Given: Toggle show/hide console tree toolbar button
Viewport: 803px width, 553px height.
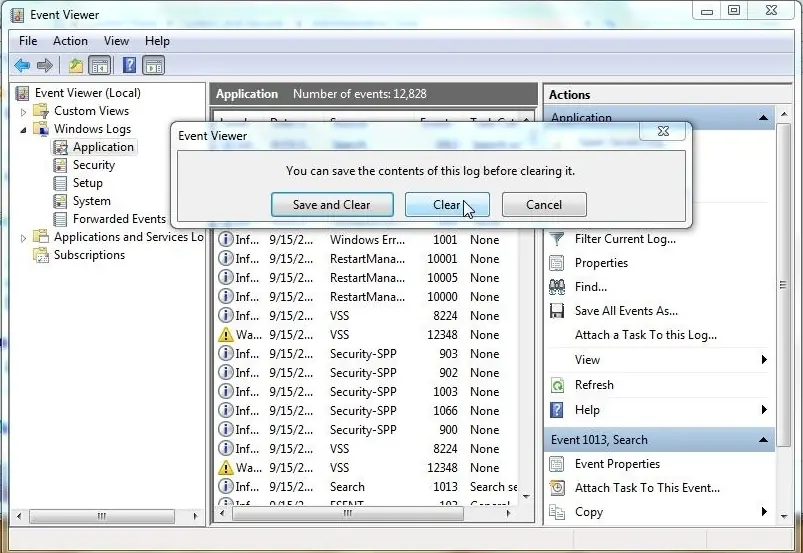Looking at the screenshot, I should [x=100, y=66].
